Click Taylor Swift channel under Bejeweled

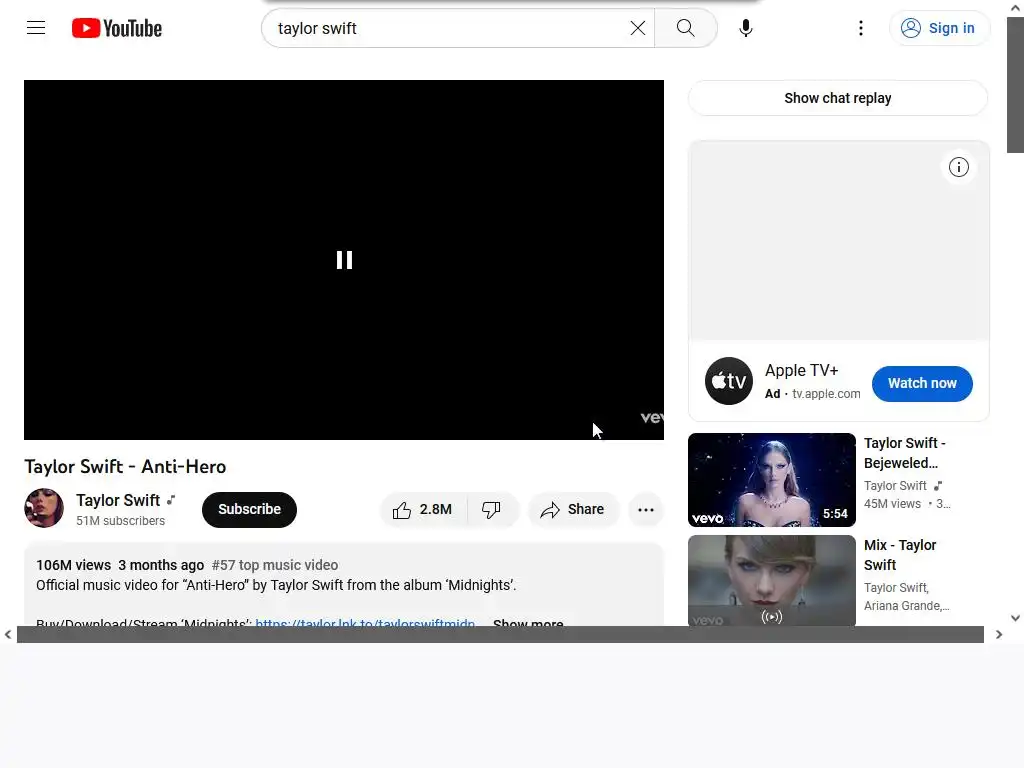pyautogui.click(x=895, y=486)
